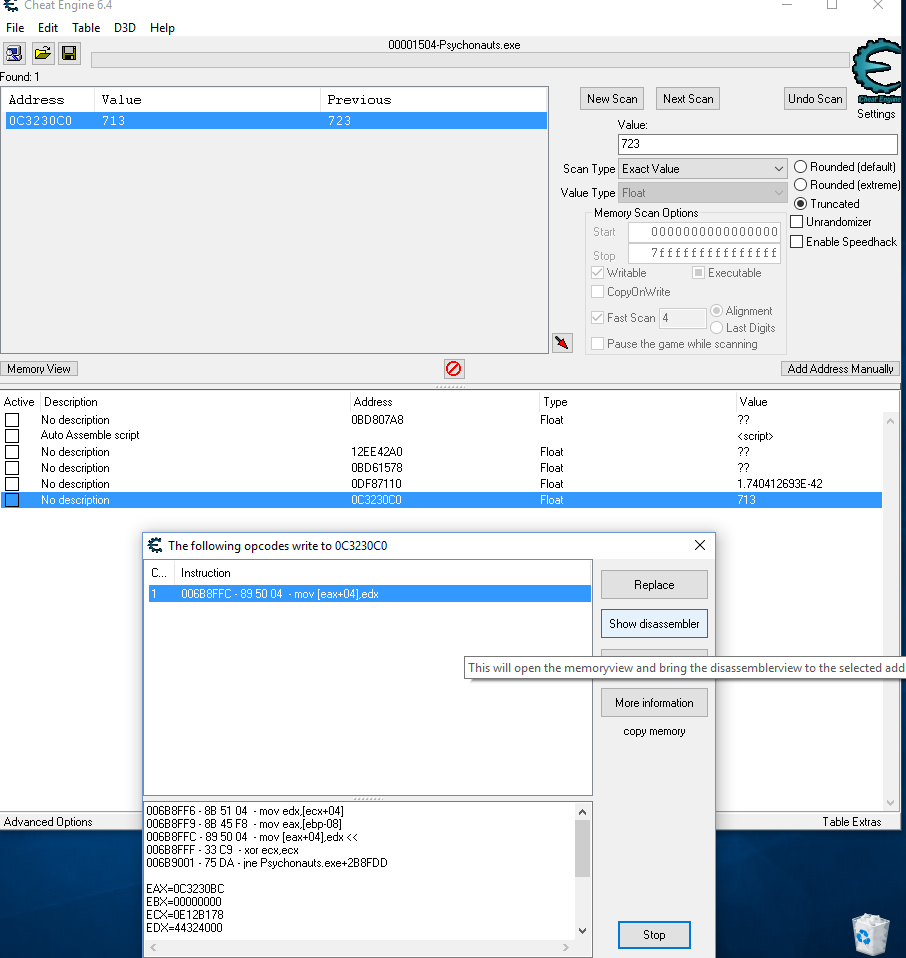Click the Address column header in results
Viewport: 906px width, 958px height.
pyautogui.click(x=49, y=100)
